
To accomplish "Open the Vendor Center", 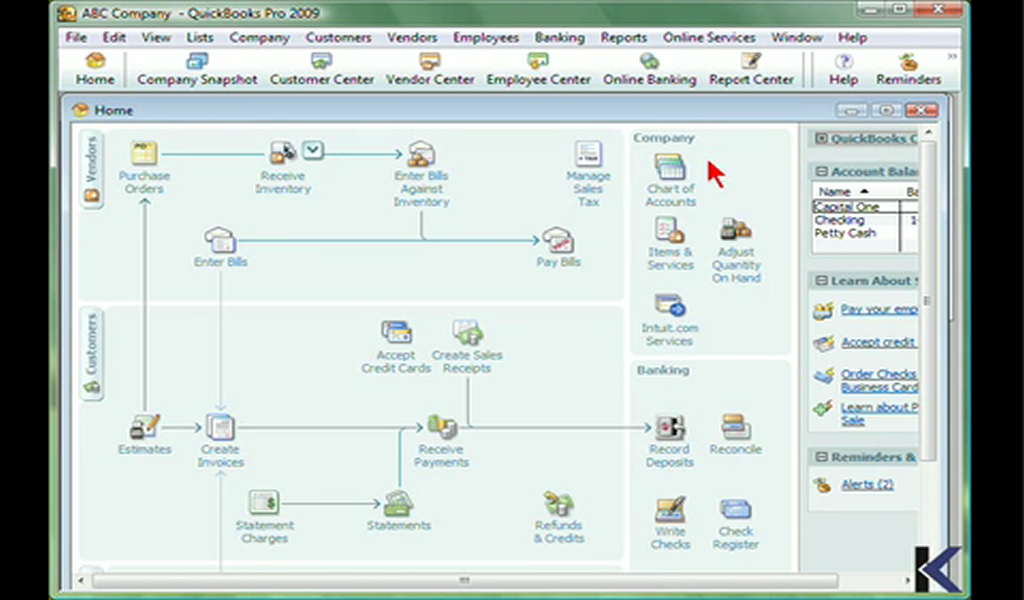I will coord(430,70).
